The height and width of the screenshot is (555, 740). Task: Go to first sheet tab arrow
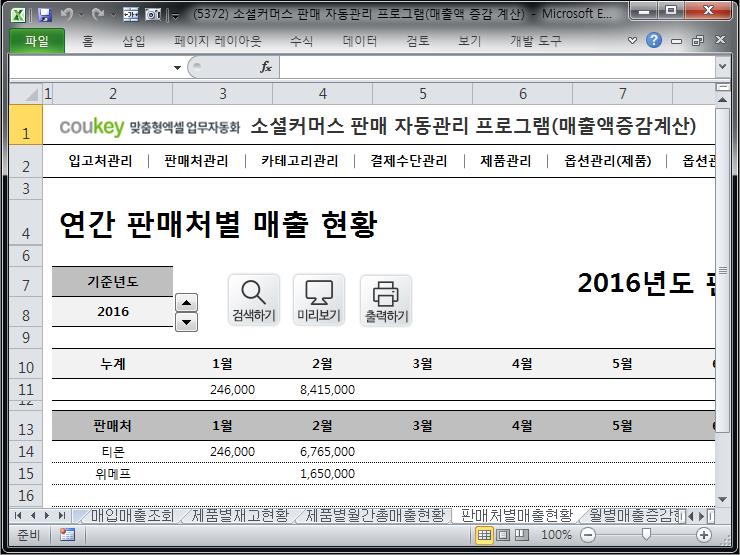(18, 515)
